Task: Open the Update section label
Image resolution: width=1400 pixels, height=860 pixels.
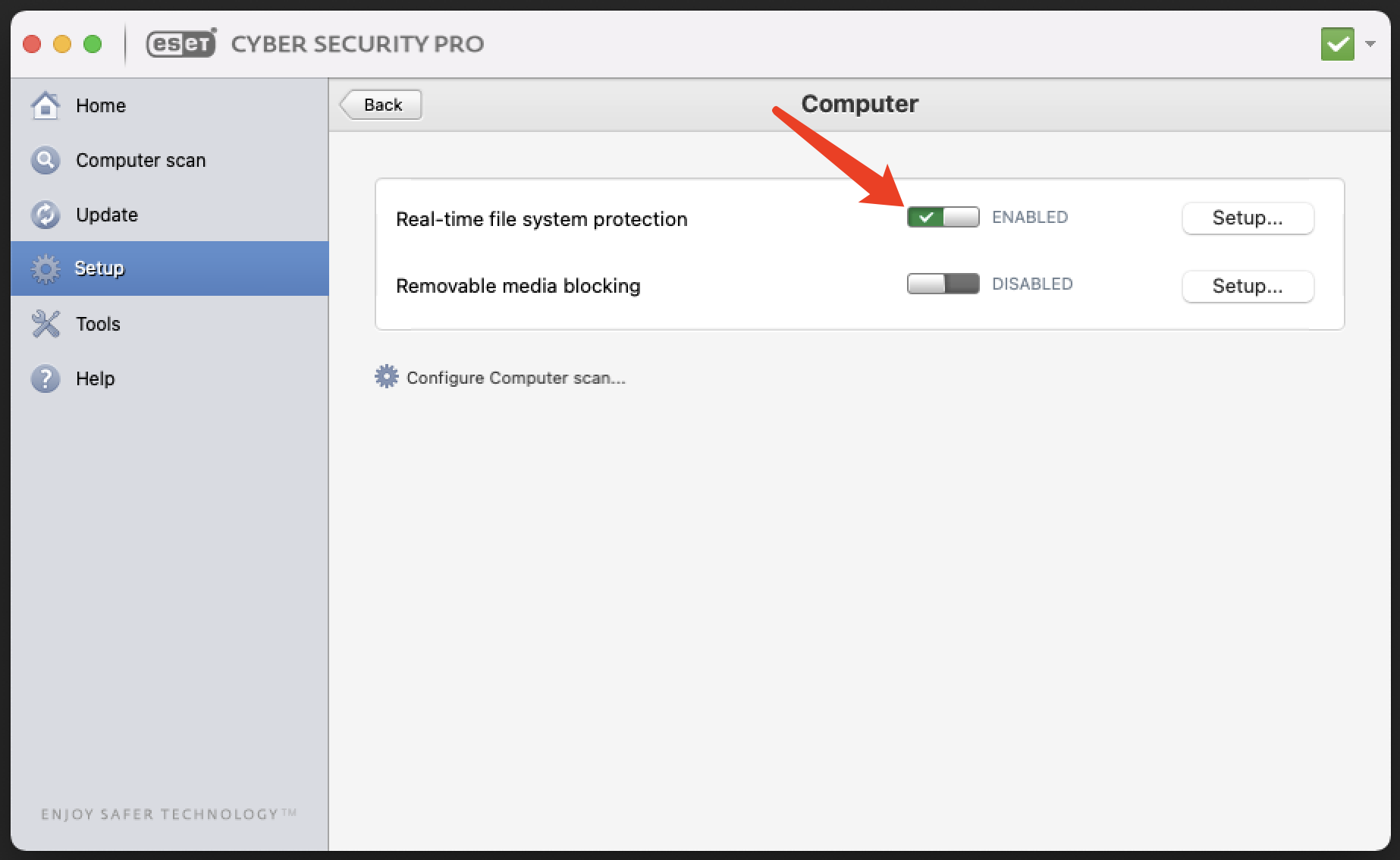Action: click(x=107, y=215)
